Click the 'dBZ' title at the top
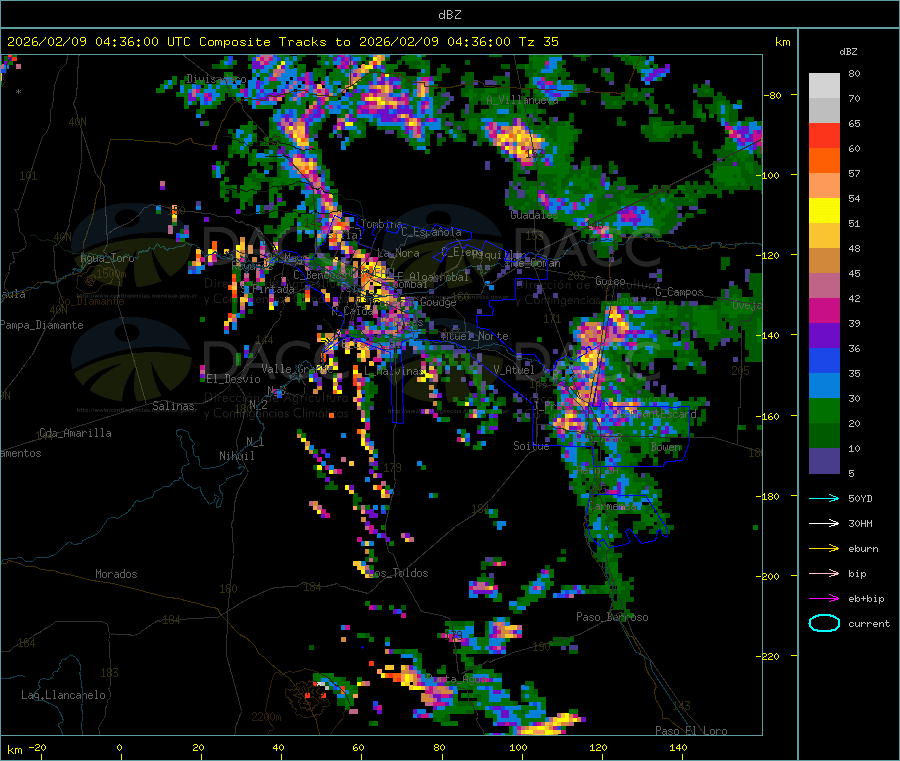The width and height of the screenshot is (900, 761). (449, 15)
